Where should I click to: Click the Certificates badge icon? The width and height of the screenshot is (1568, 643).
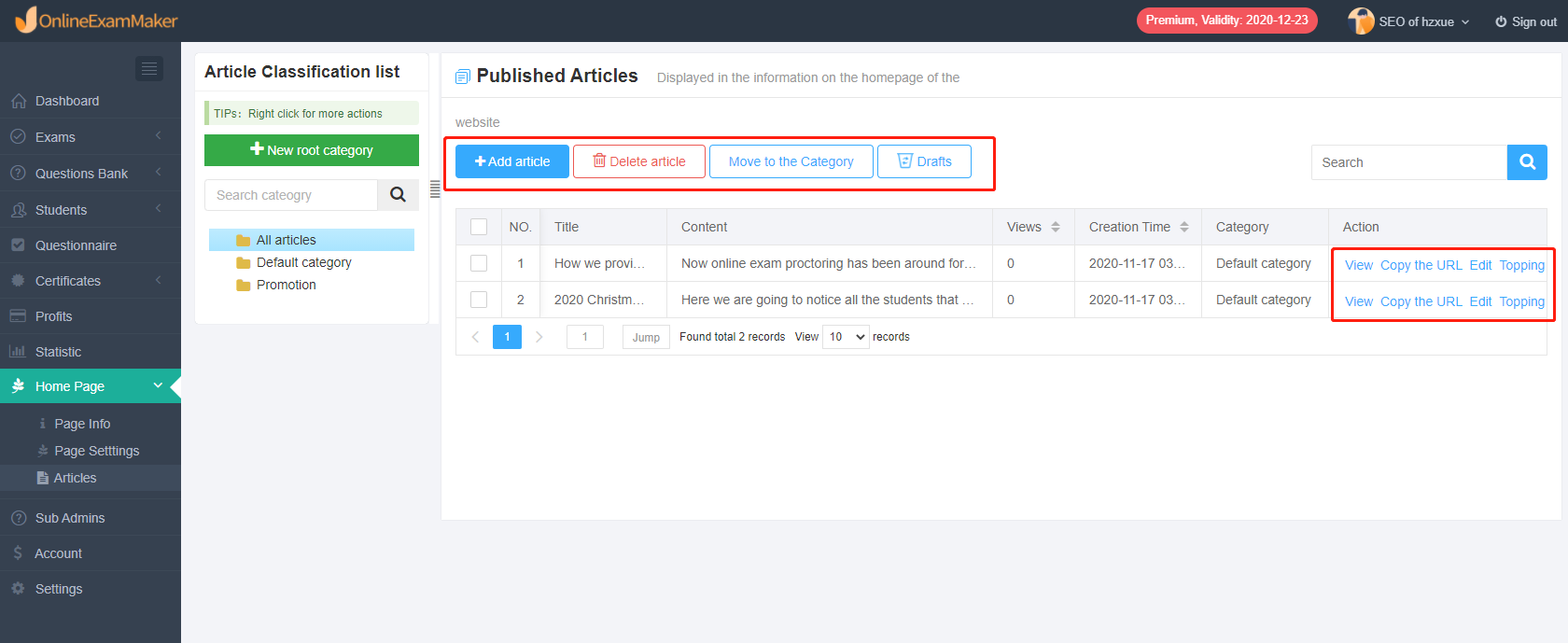point(18,281)
